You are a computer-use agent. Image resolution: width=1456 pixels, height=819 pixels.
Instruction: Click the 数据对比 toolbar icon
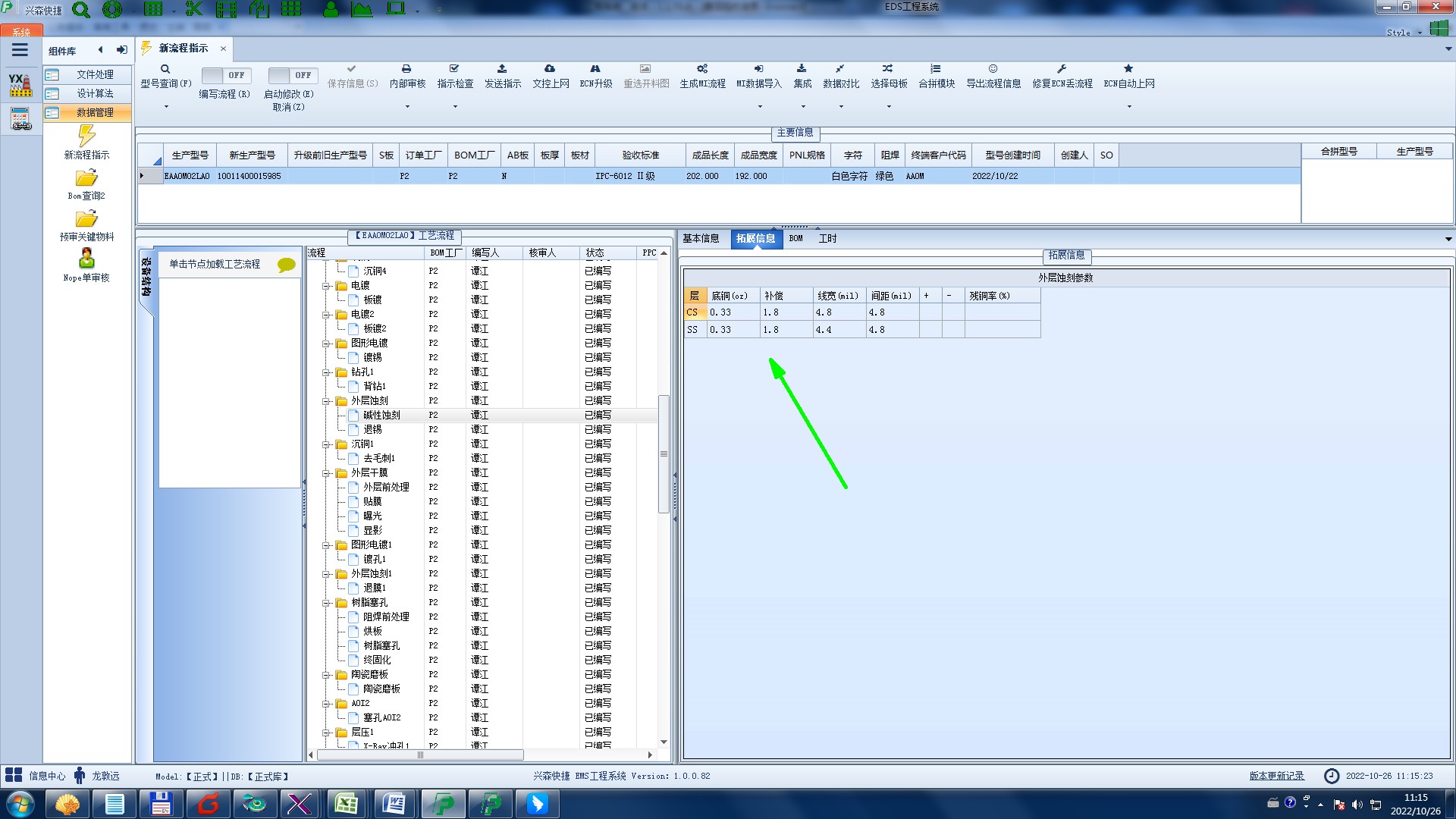(x=840, y=69)
